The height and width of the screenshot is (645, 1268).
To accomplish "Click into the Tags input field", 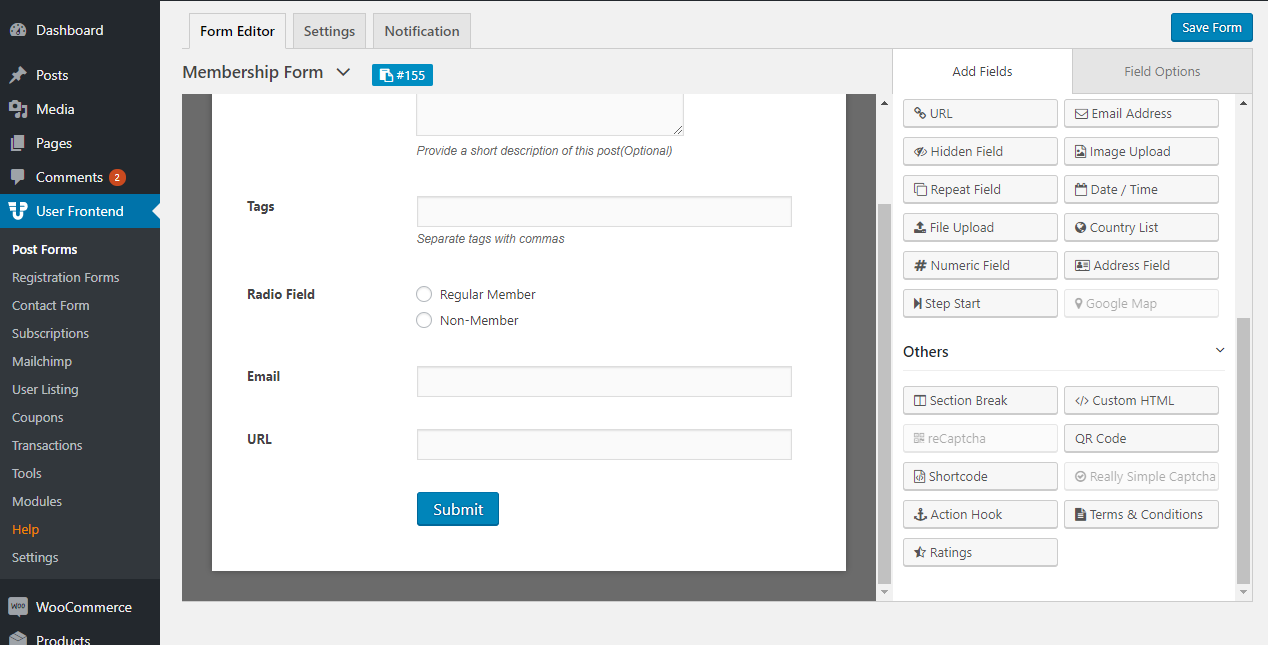I will tap(604, 211).
